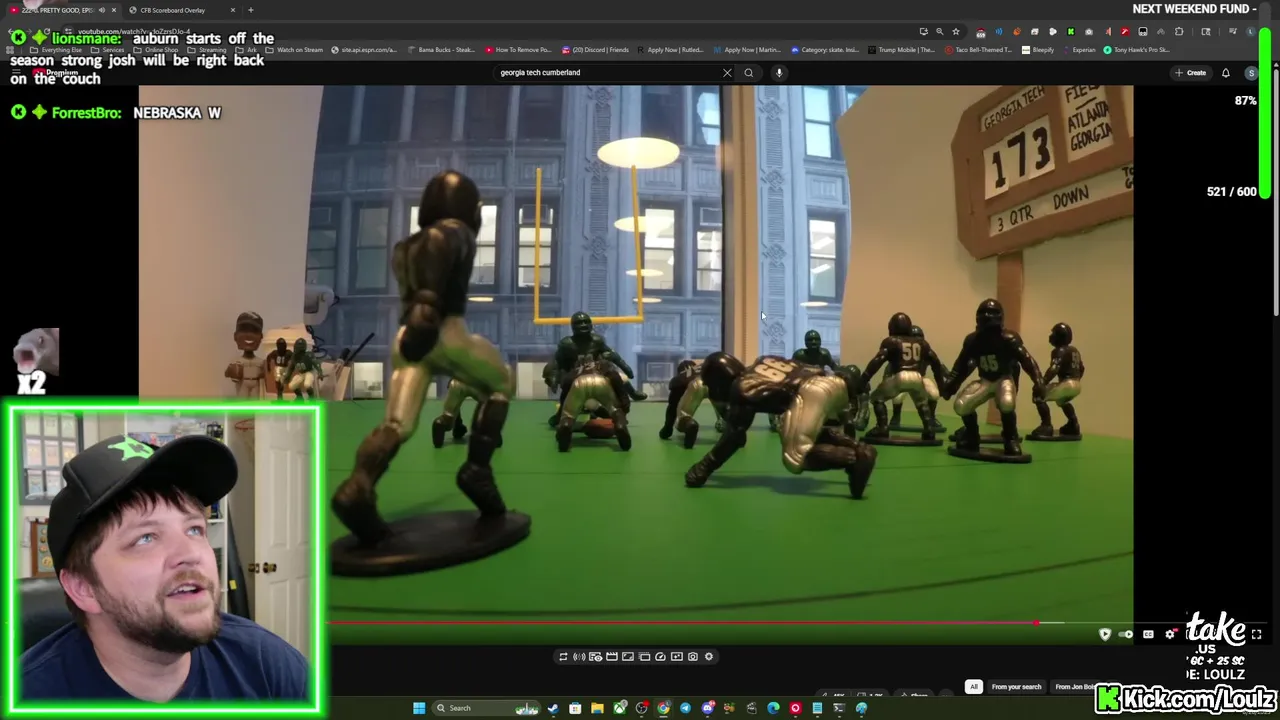Open the 'How To Remove Po...' bookmark

(x=518, y=50)
